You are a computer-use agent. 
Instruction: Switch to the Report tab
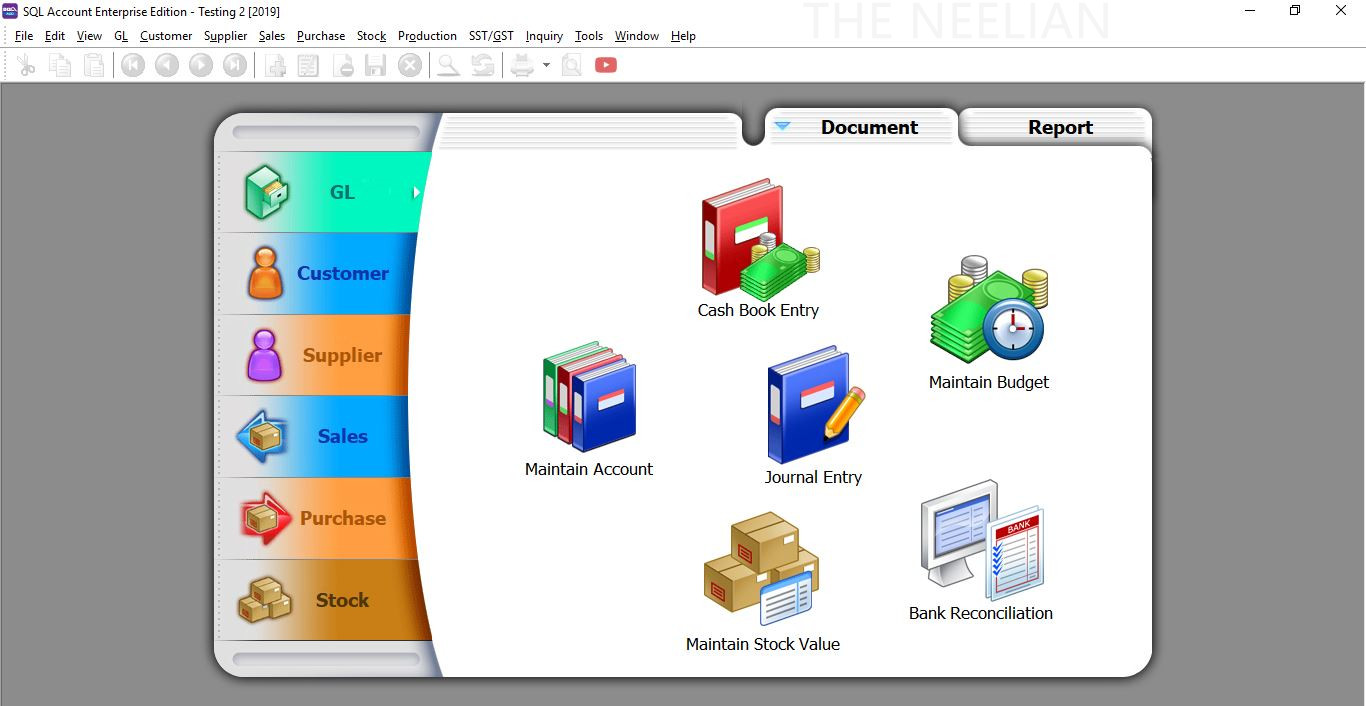click(x=1059, y=127)
